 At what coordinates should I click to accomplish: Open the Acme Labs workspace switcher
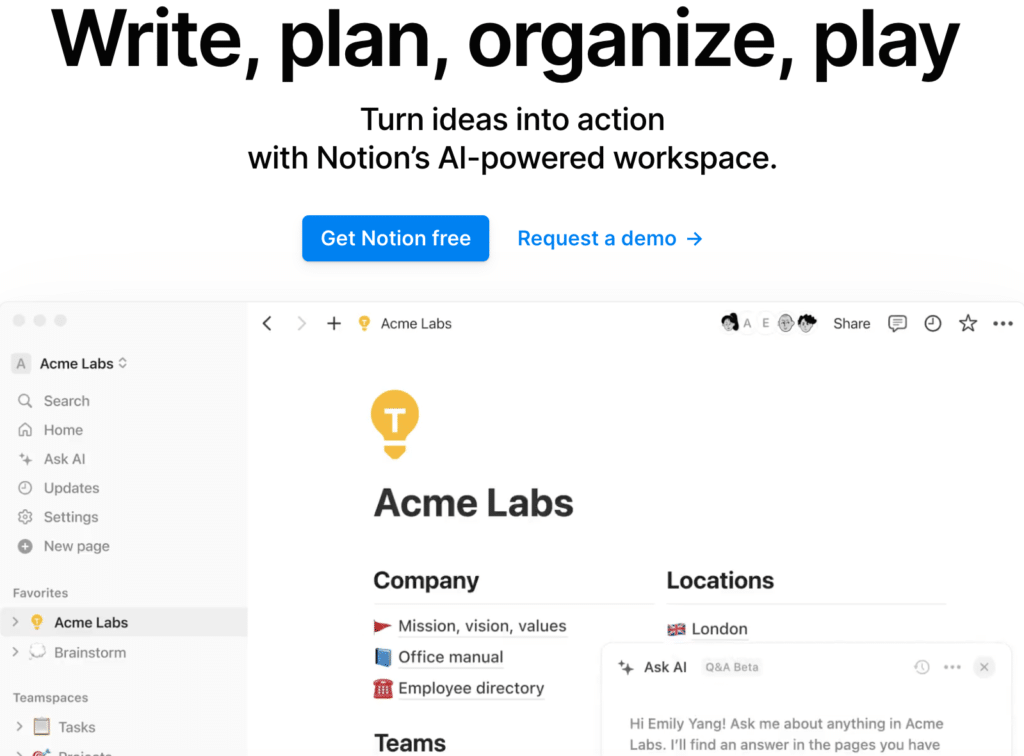[83, 364]
